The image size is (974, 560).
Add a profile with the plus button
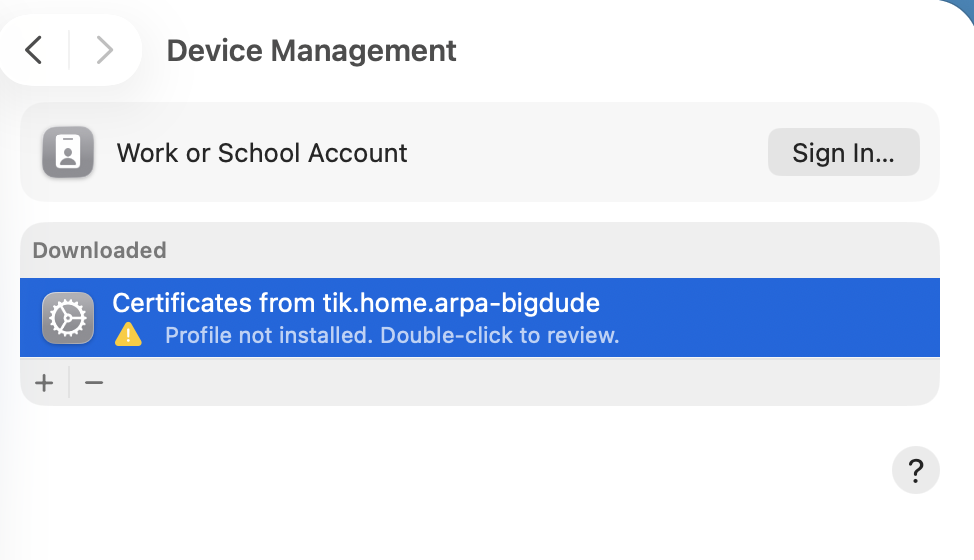44,382
